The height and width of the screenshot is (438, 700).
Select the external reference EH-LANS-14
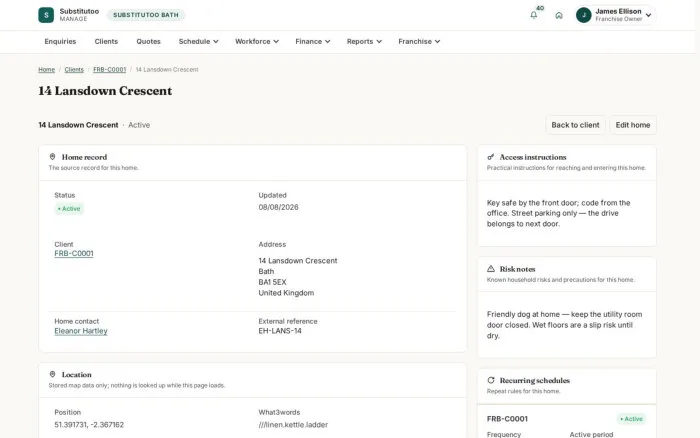[280, 331]
